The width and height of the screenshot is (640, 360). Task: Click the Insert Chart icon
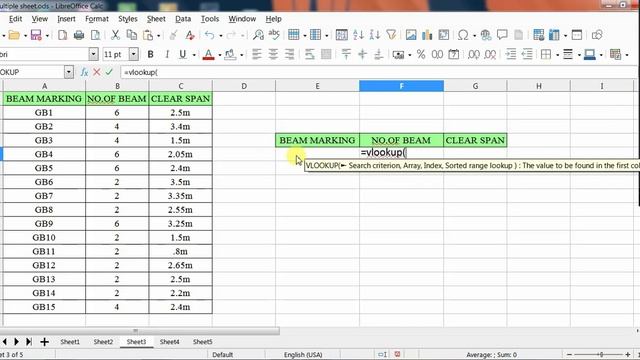tap(427, 36)
